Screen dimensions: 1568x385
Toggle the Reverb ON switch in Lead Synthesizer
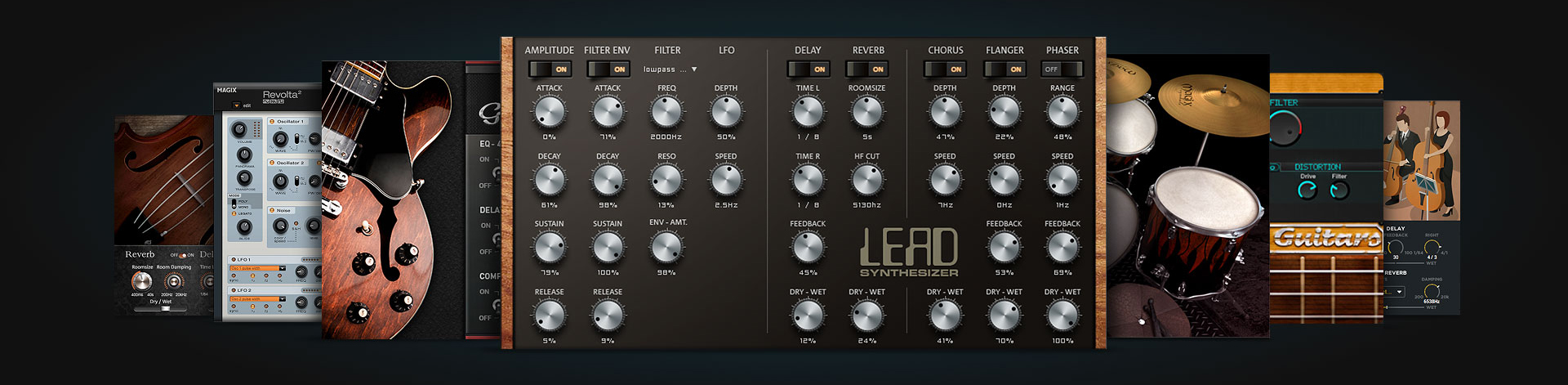coord(867,69)
